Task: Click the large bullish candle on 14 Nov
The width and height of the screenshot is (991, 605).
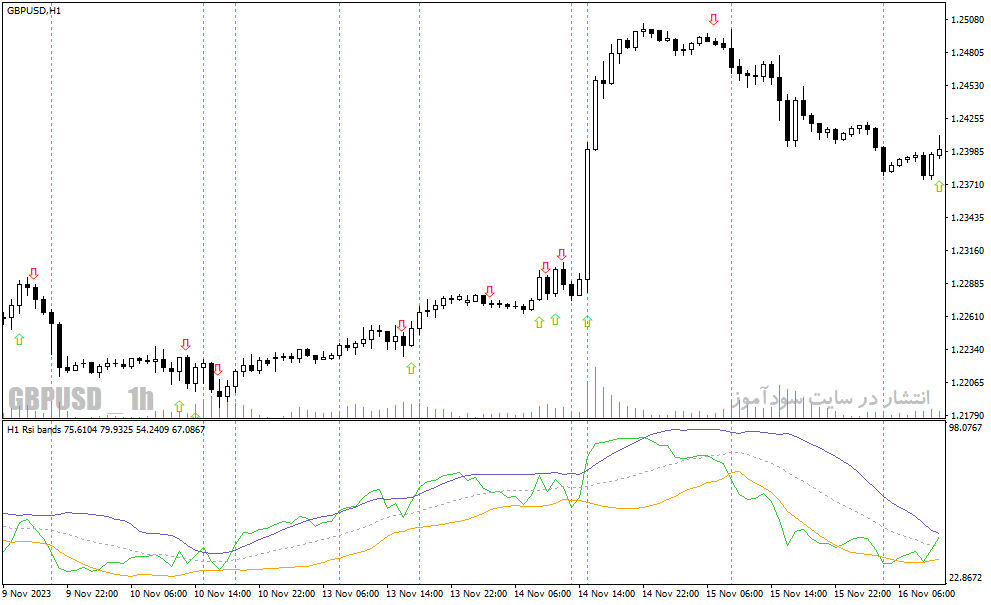Action: 587,214
